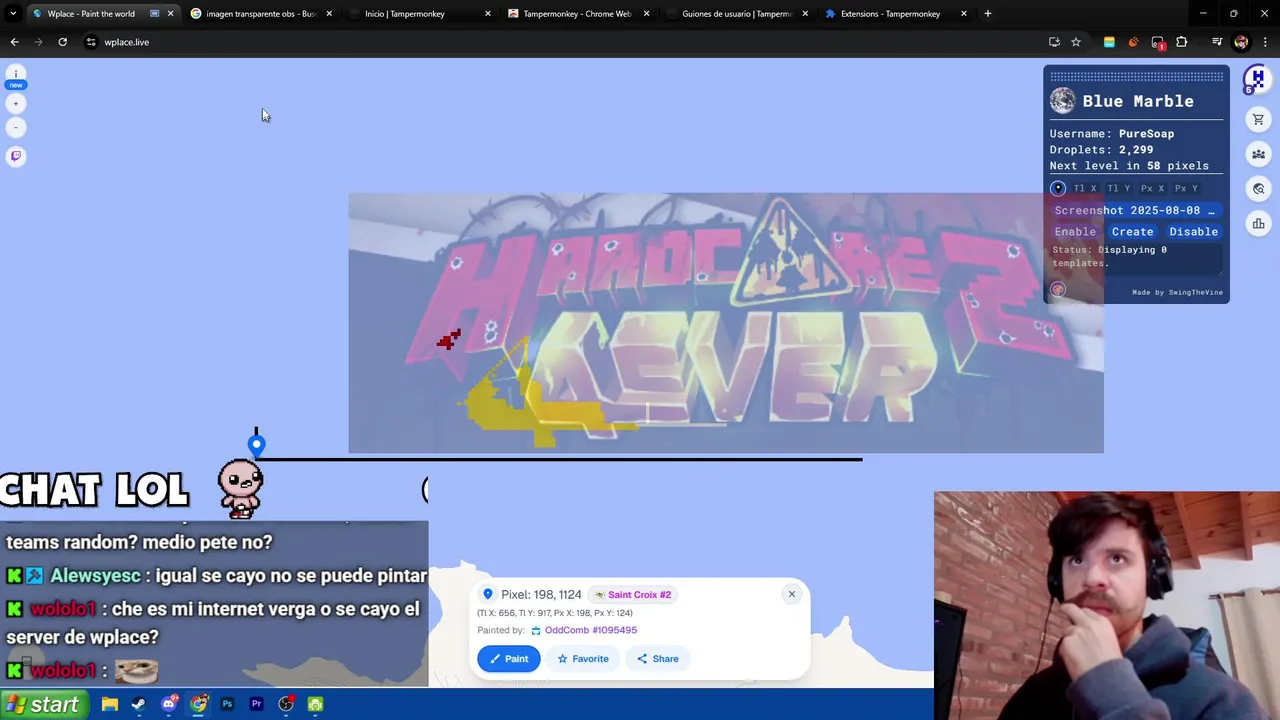Open File Explorer from taskbar
Image resolution: width=1280 pixels, height=720 pixels.
pyautogui.click(x=110, y=705)
